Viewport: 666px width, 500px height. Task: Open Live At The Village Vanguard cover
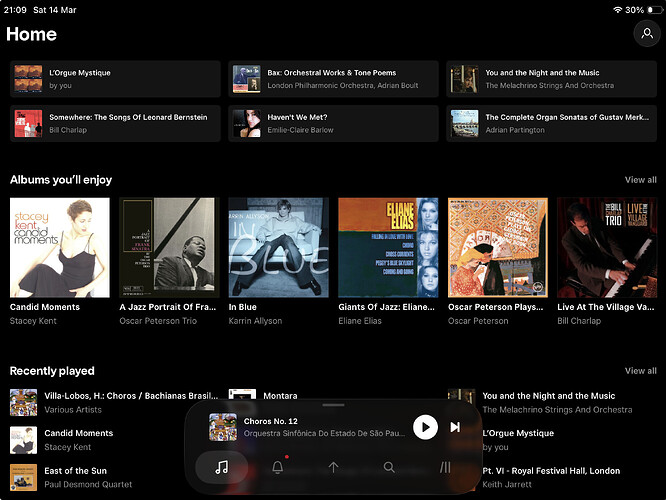[x=607, y=248]
